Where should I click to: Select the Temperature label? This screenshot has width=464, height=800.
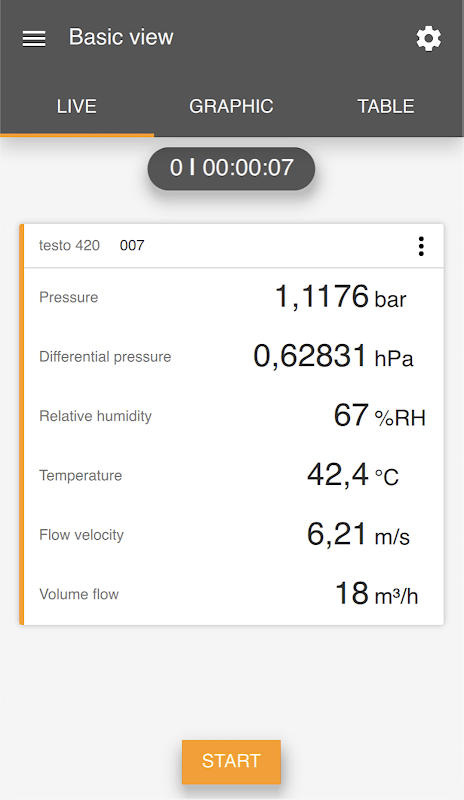coord(81,476)
